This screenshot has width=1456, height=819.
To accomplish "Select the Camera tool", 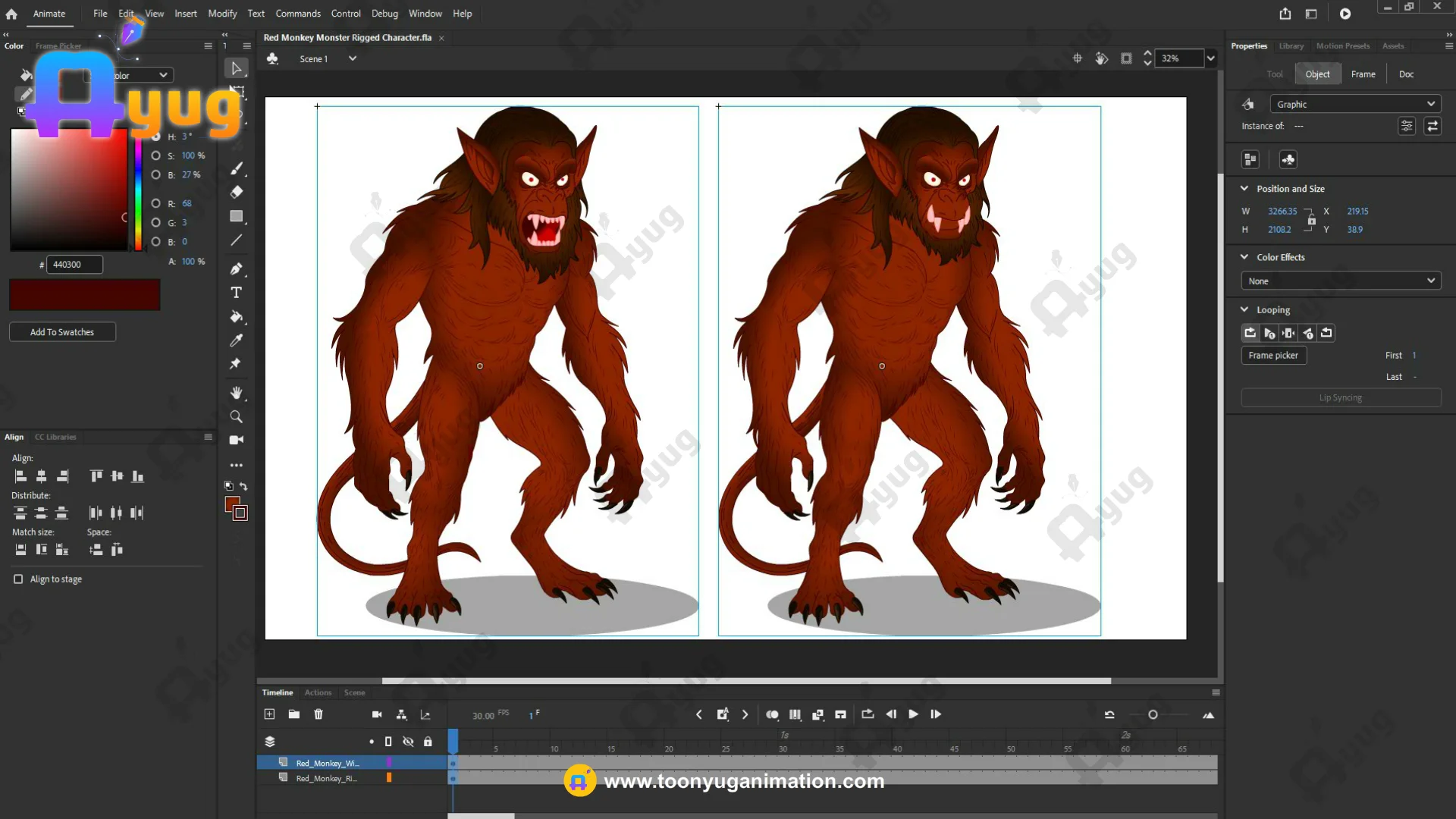I will pyautogui.click(x=236, y=440).
